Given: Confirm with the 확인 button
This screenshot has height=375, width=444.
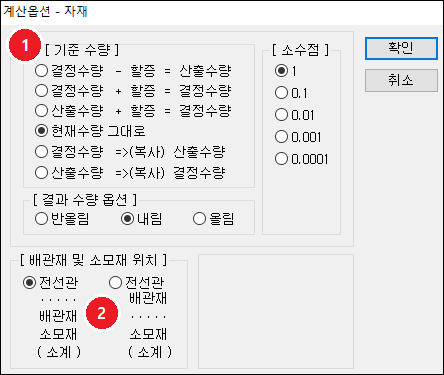Looking at the screenshot, I should pos(401,49).
